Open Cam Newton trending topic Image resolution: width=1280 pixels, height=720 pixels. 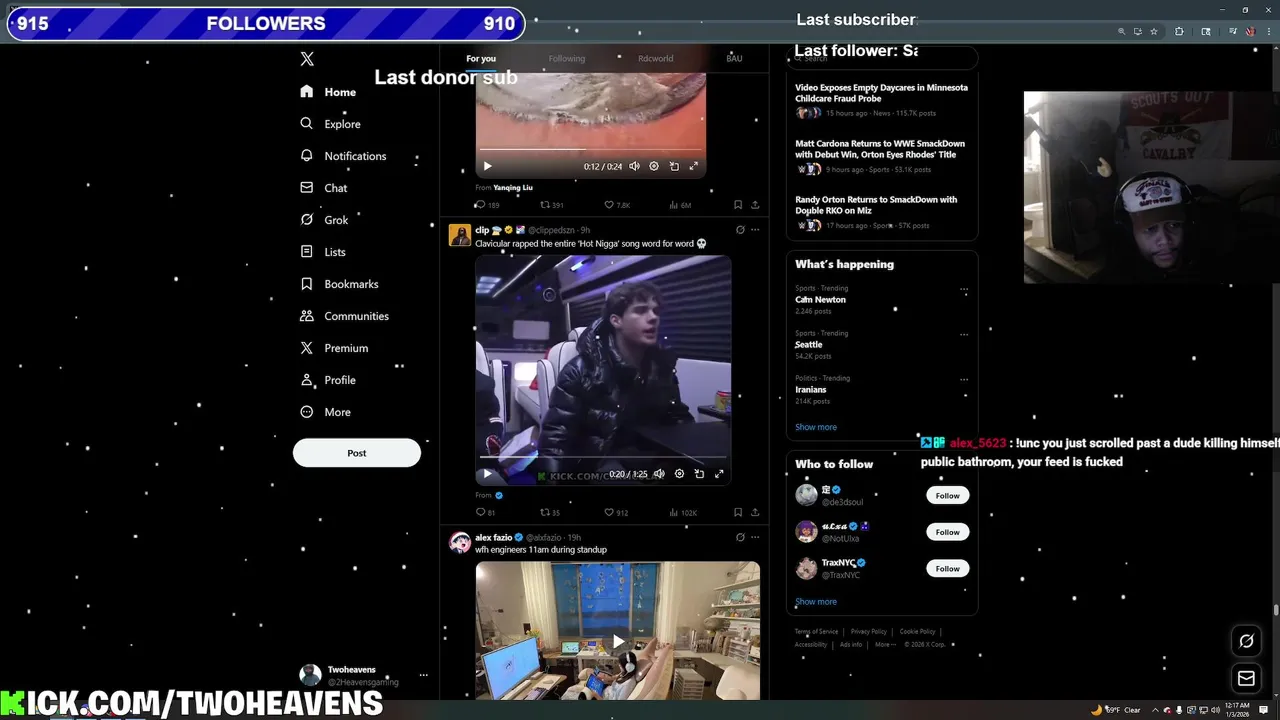coord(820,300)
